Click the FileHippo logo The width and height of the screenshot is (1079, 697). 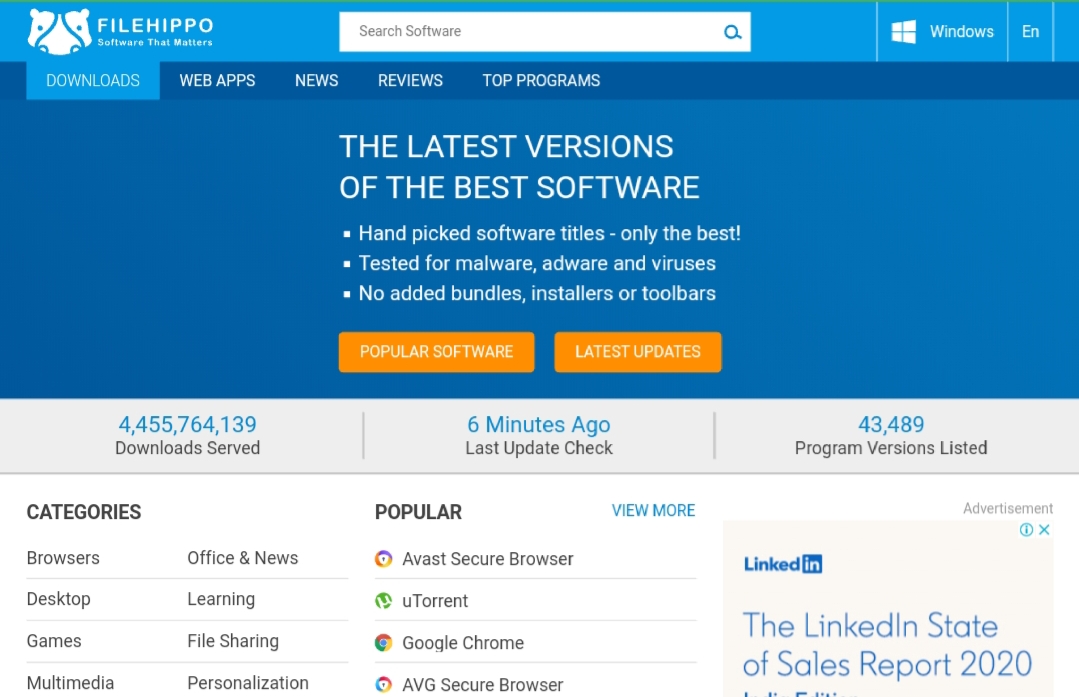(120, 32)
